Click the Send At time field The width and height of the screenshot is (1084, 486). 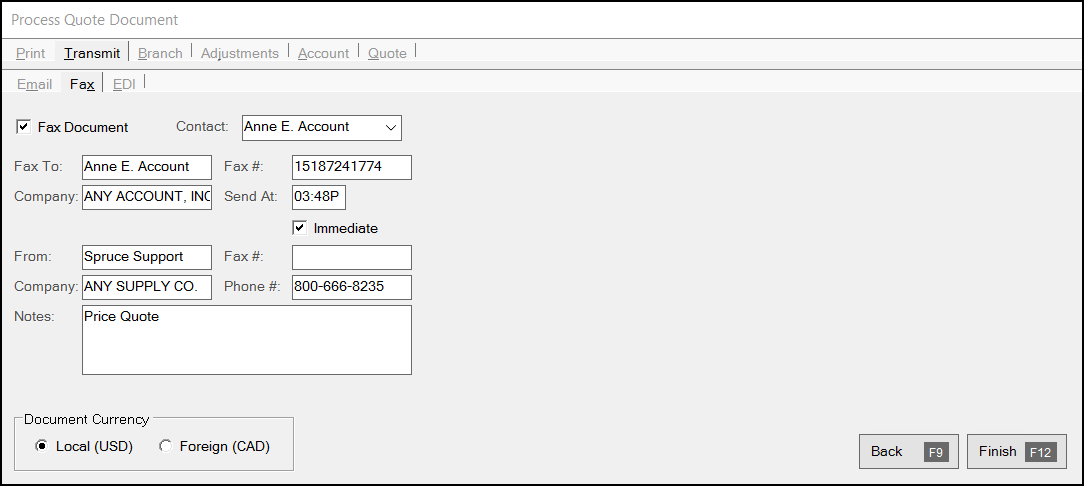(x=319, y=197)
